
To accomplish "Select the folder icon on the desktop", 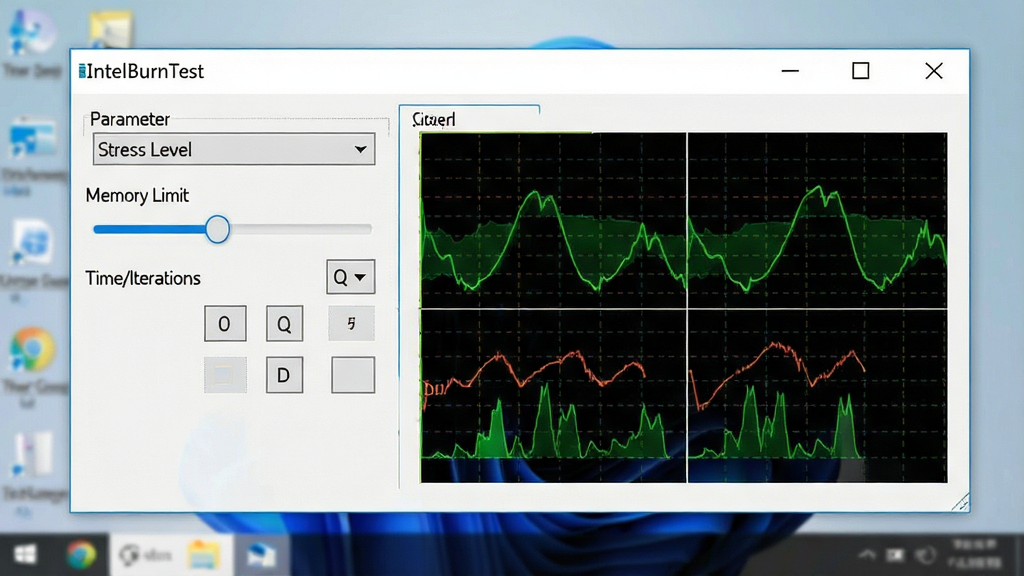I will click(x=111, y=29).
